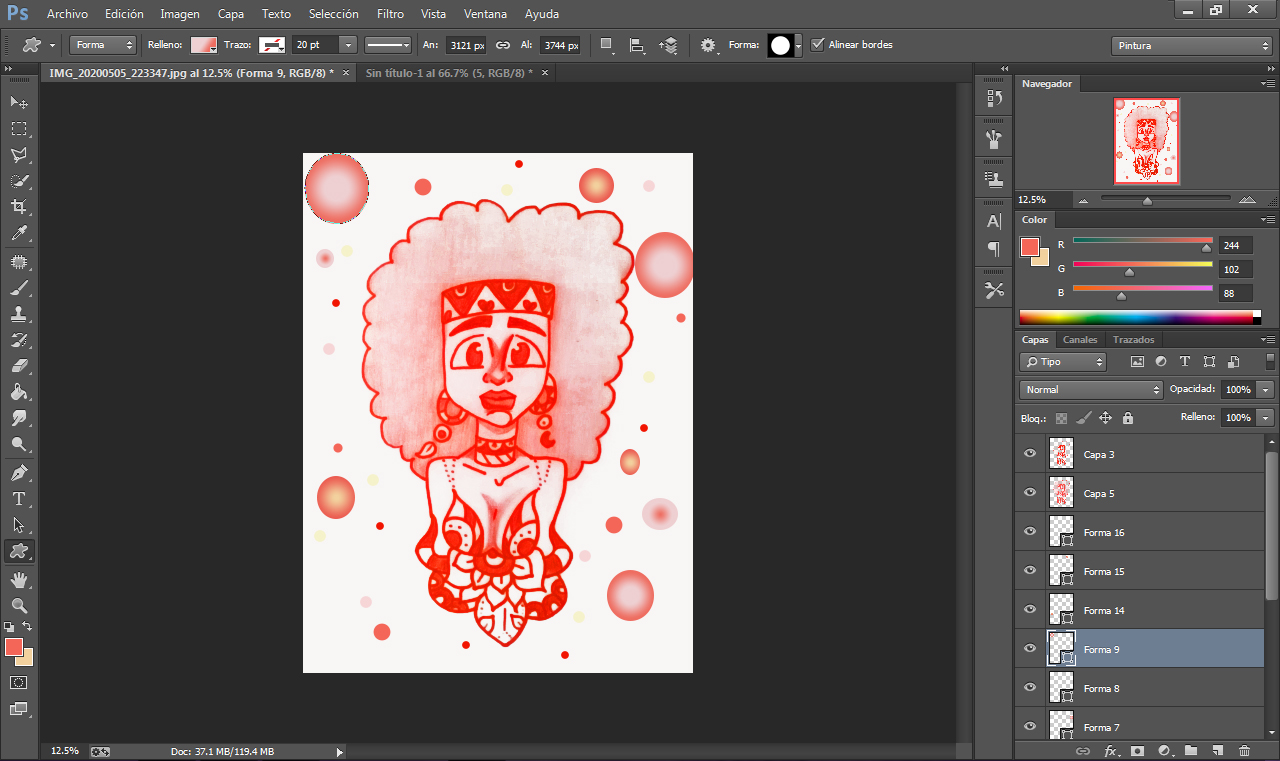This screenshot has height=761, width=1280.
Task: Select the Brush tool
Action: tap(19, 288)
